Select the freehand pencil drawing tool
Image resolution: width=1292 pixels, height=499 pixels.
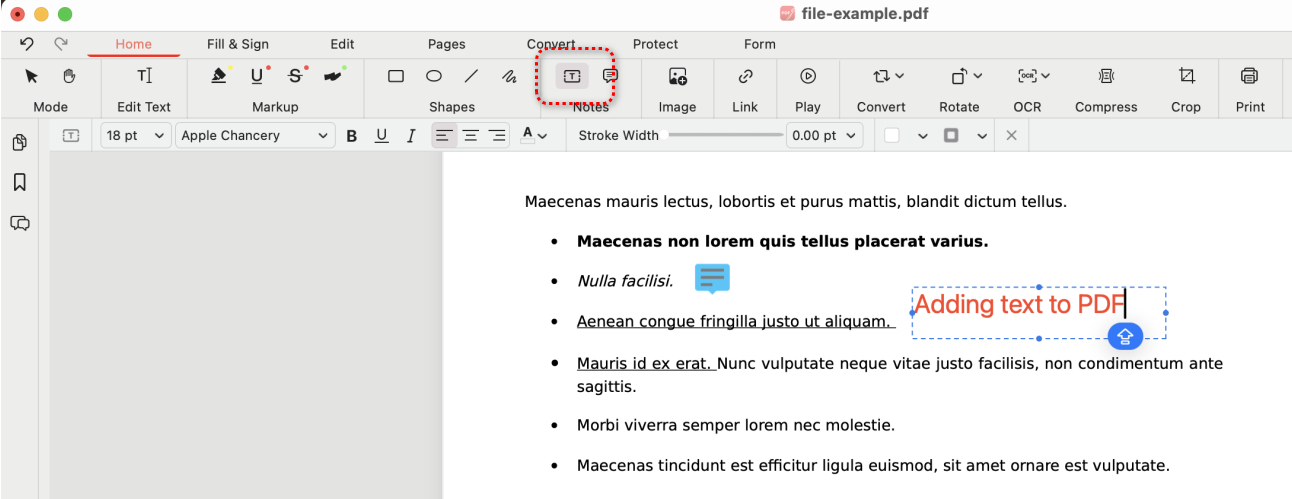(509, 76)
